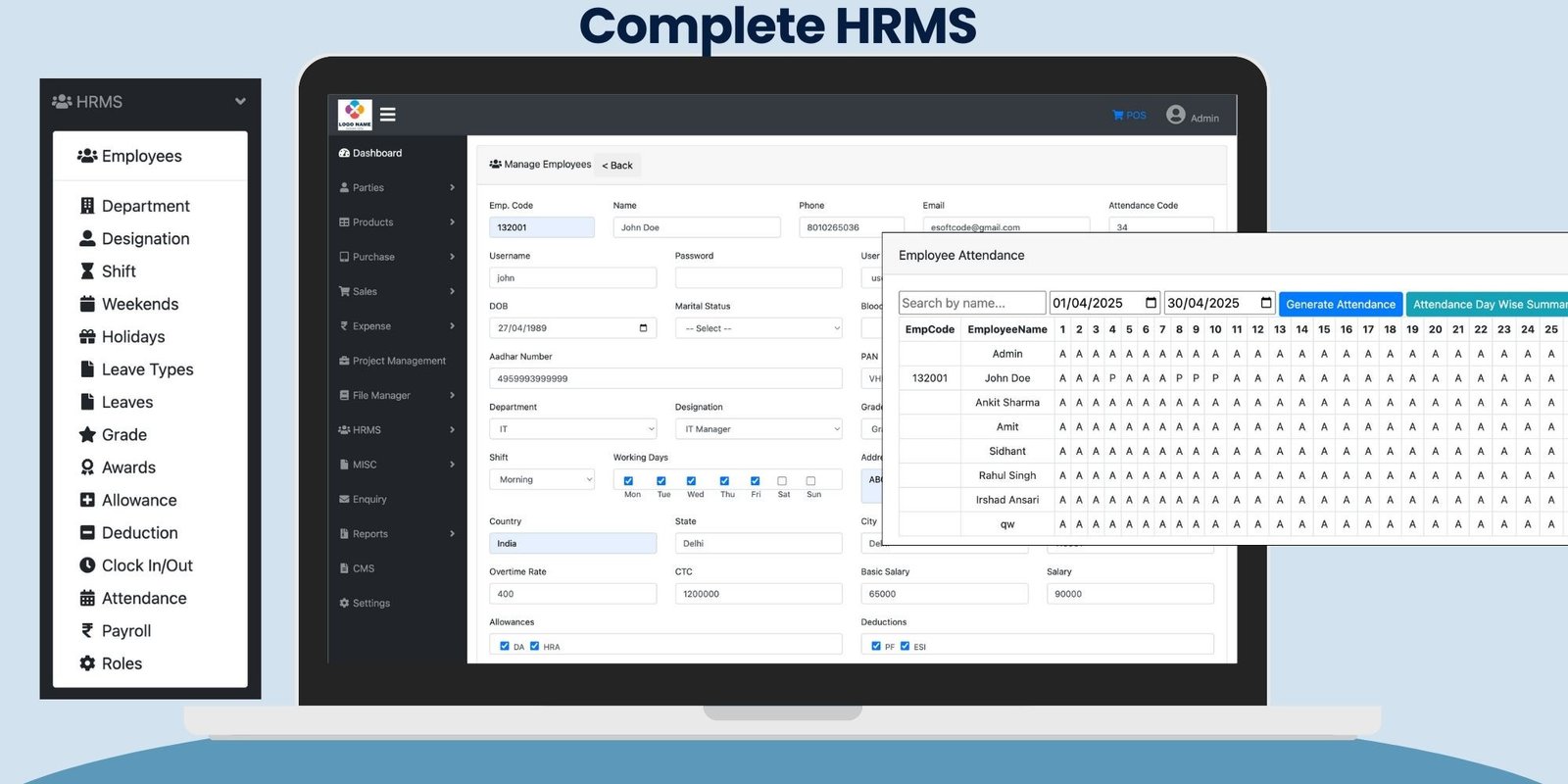Collapse the HRMS panel chevron

pyautogui.click(x=240, y=101)
